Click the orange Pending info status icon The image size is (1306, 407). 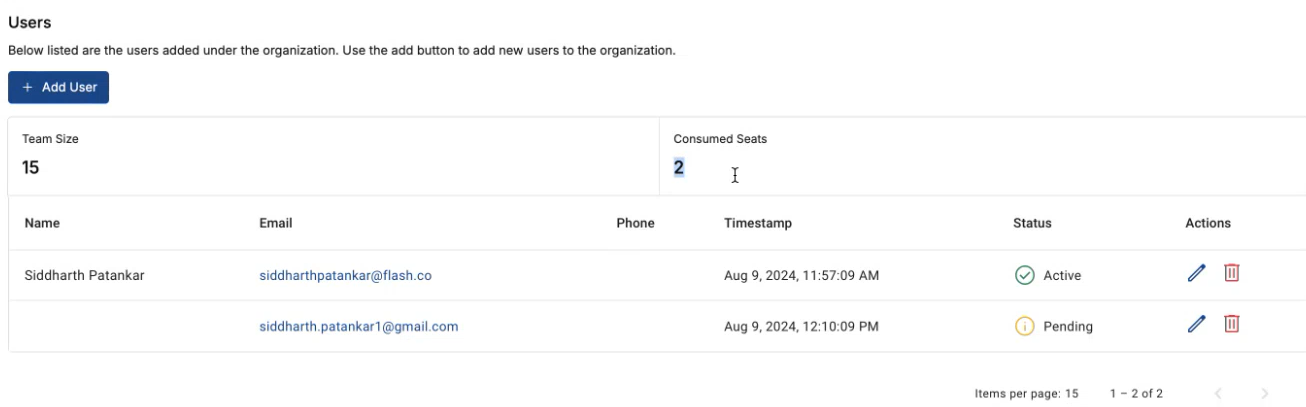(1024, 326)
